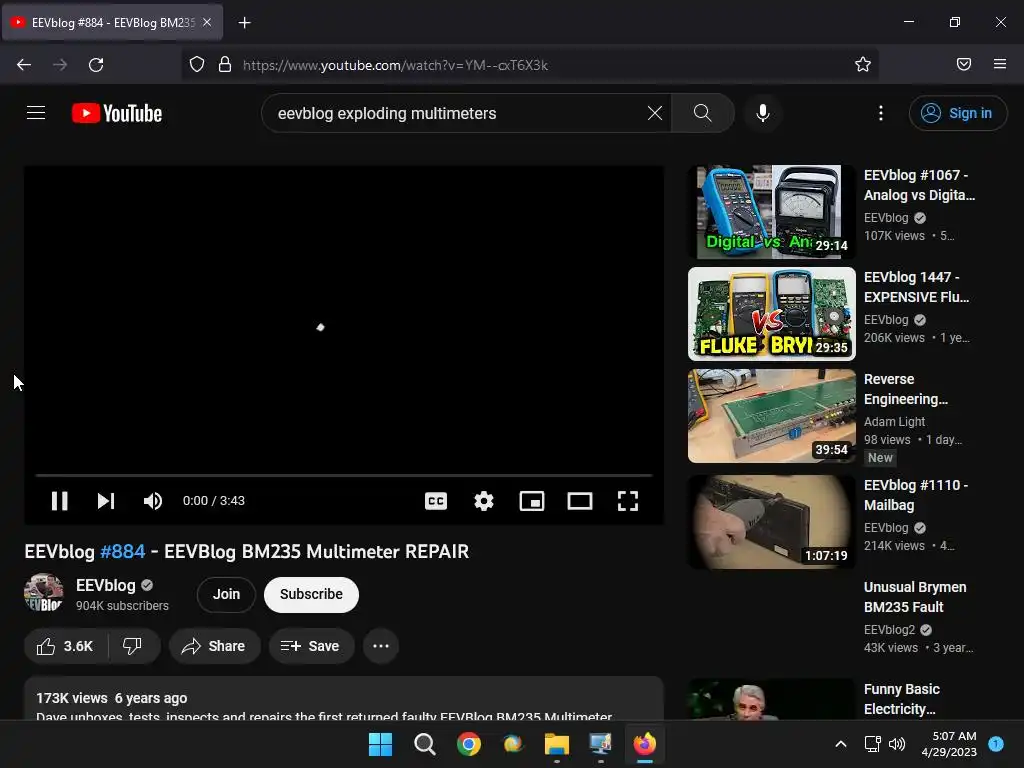This screenshot has height=768, width=1024.
Task: Show hidden system tray icons
Action: click(x=840, y=744)
